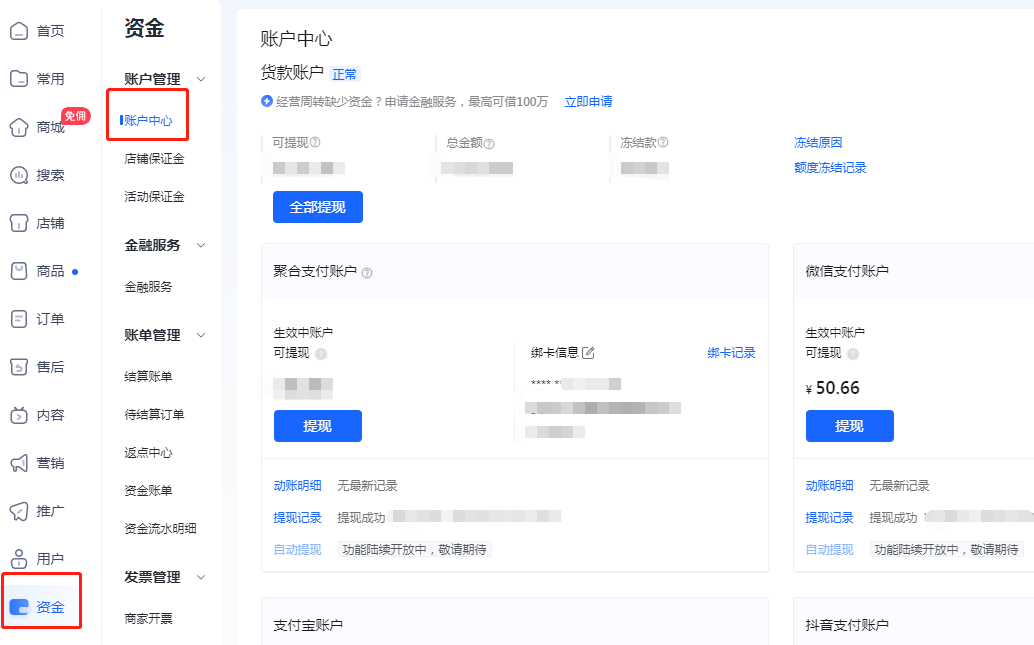1034x645 pixels.
Task: Click the 立即申请 link
Action: point(588,102)
